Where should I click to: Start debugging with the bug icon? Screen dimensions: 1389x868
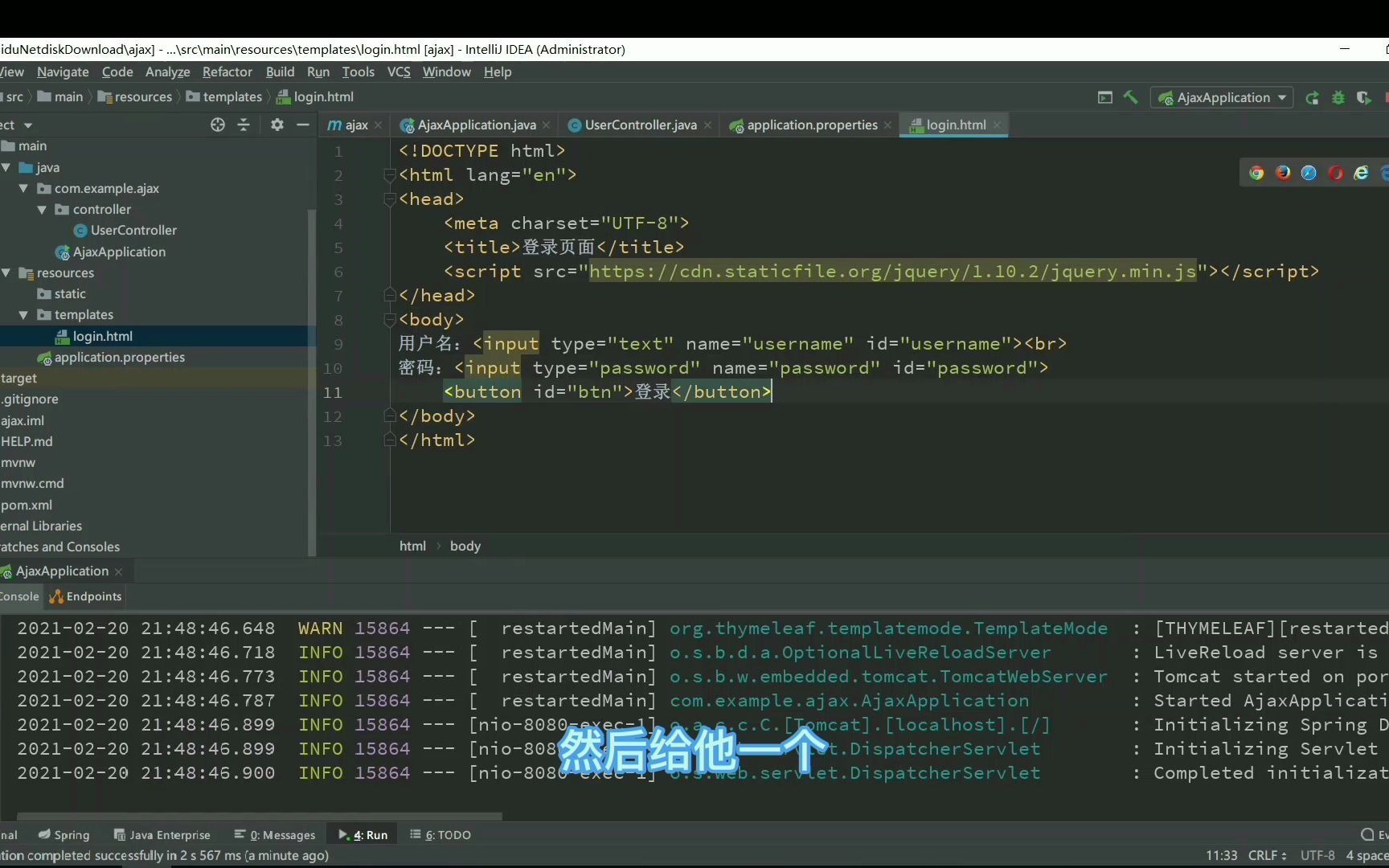1338,97
